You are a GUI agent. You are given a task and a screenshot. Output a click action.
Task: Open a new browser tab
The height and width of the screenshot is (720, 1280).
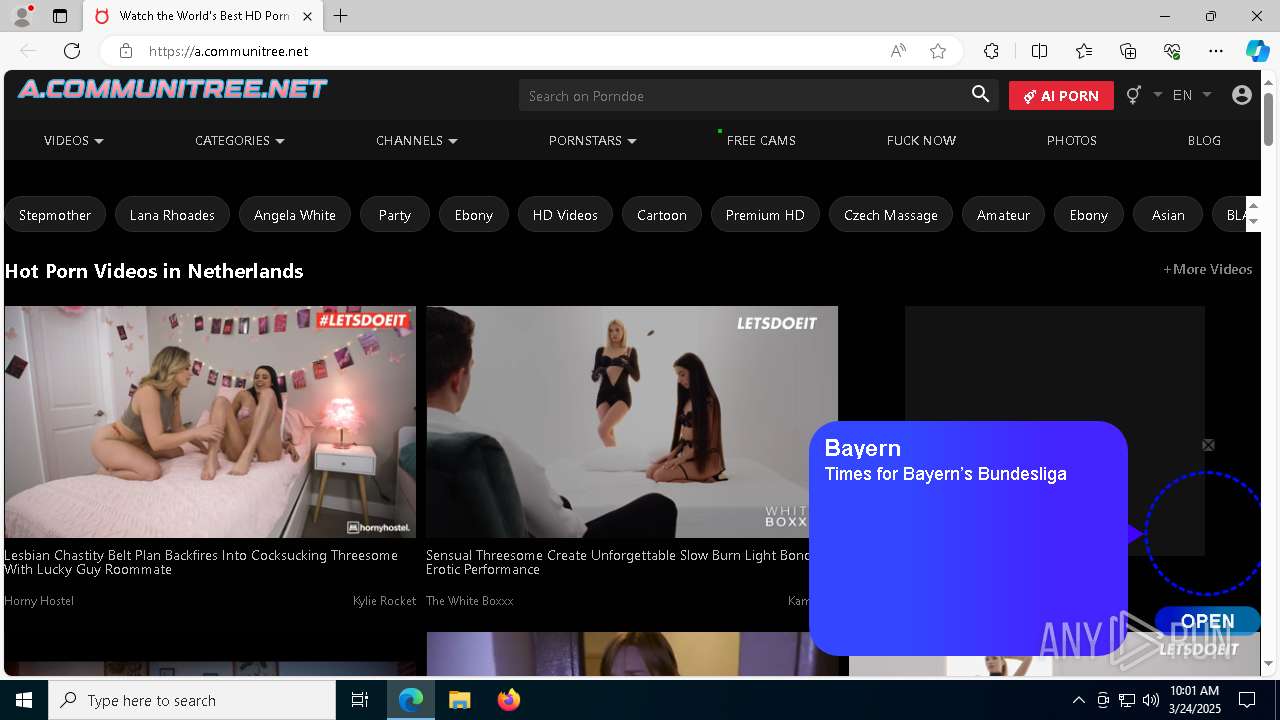(341, 16)
